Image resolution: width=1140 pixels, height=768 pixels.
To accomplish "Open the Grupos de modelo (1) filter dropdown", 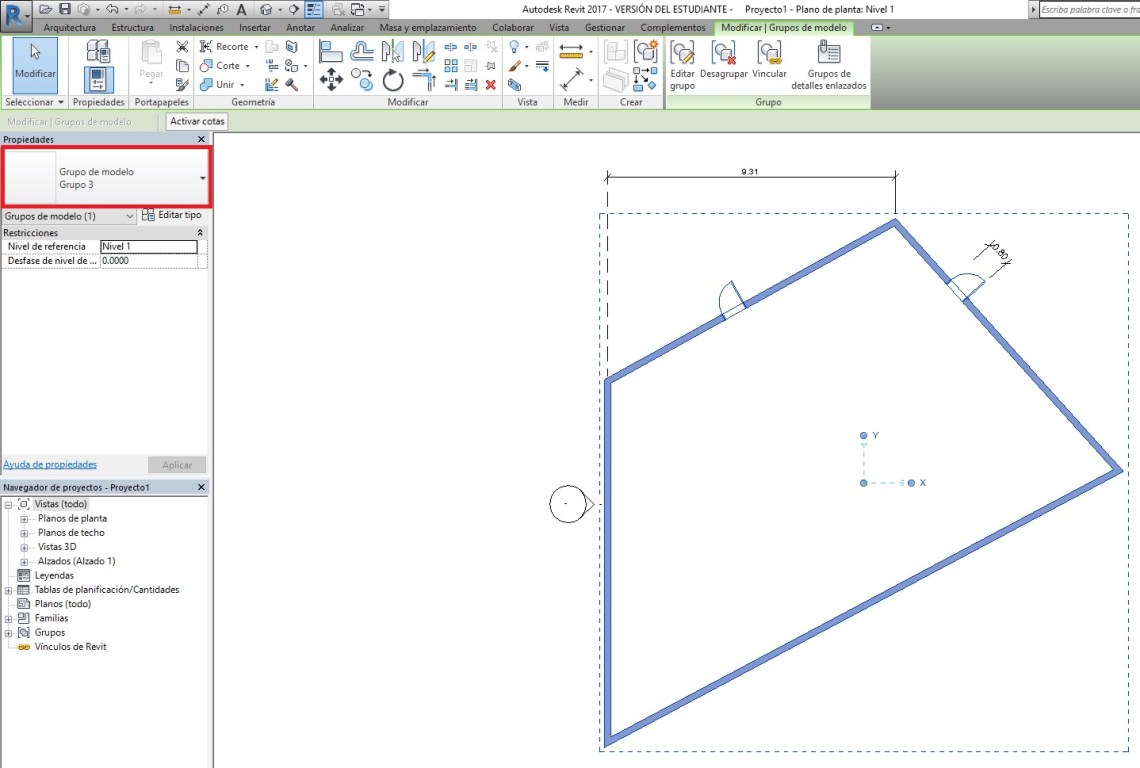I will (130, 216).
